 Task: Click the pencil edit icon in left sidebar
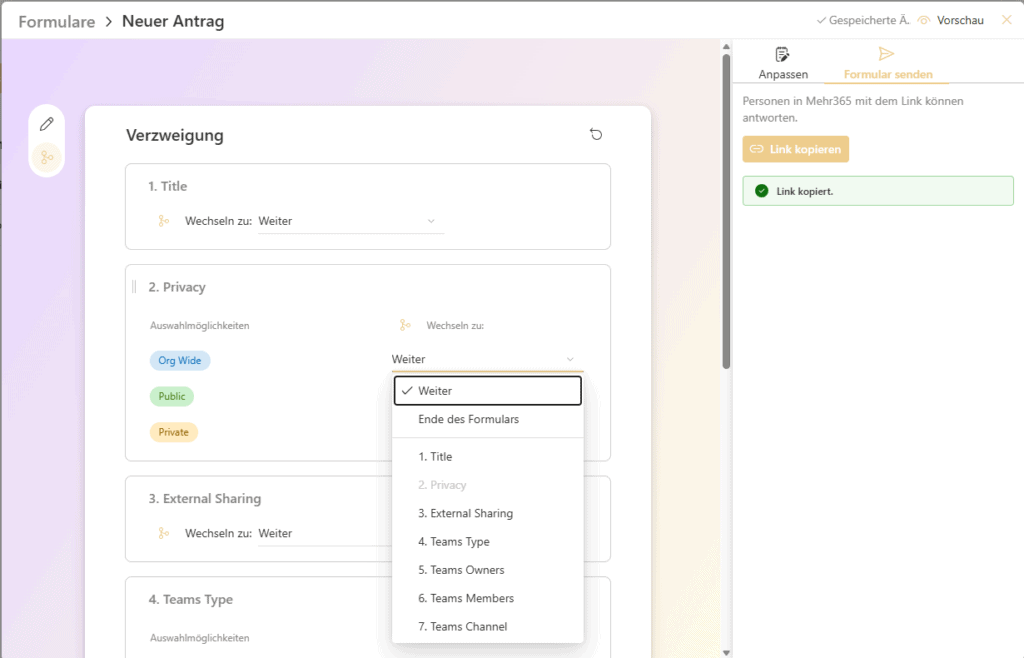46,124
